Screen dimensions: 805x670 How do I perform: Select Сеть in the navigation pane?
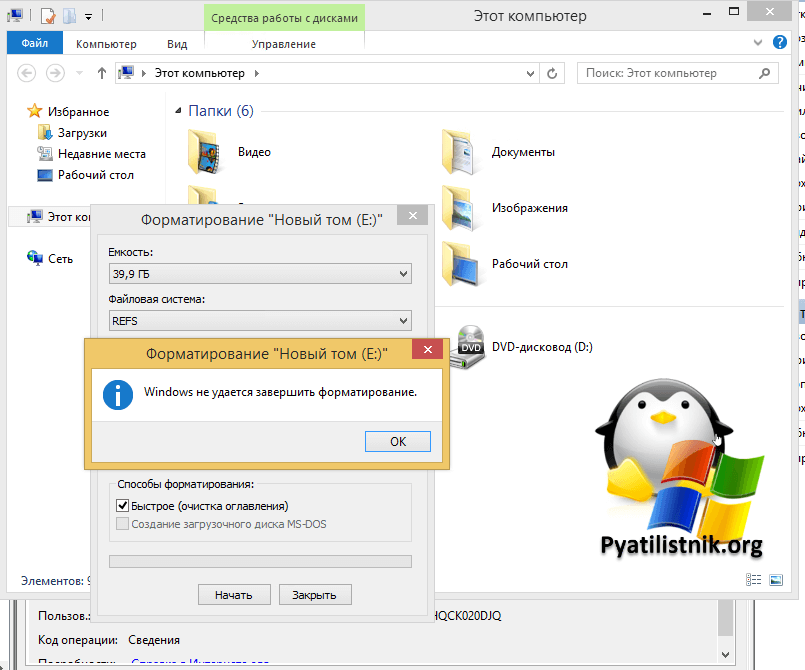click(x=60, y=258)
